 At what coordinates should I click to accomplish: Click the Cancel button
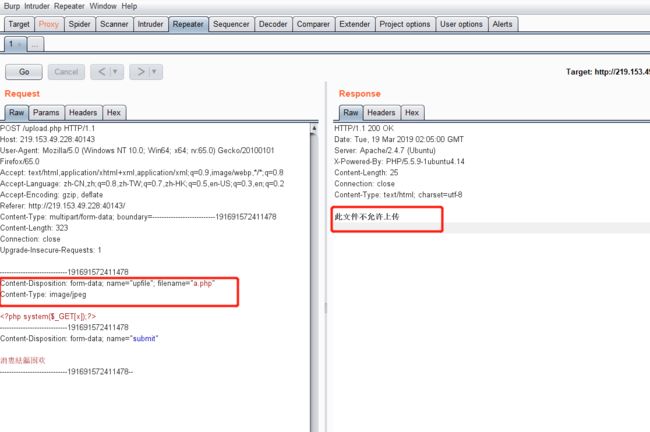66,72
